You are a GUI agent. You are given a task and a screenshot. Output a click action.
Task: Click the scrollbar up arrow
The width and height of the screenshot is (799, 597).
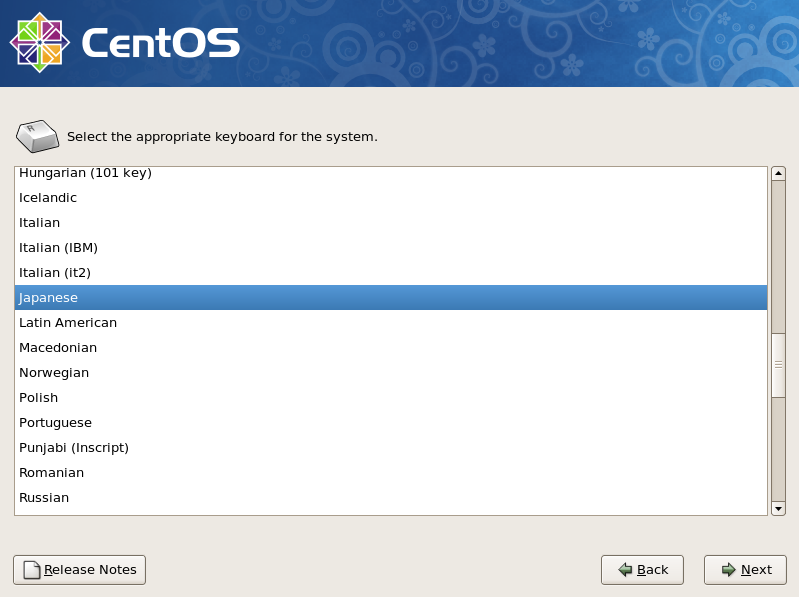[x=778, y=174]
